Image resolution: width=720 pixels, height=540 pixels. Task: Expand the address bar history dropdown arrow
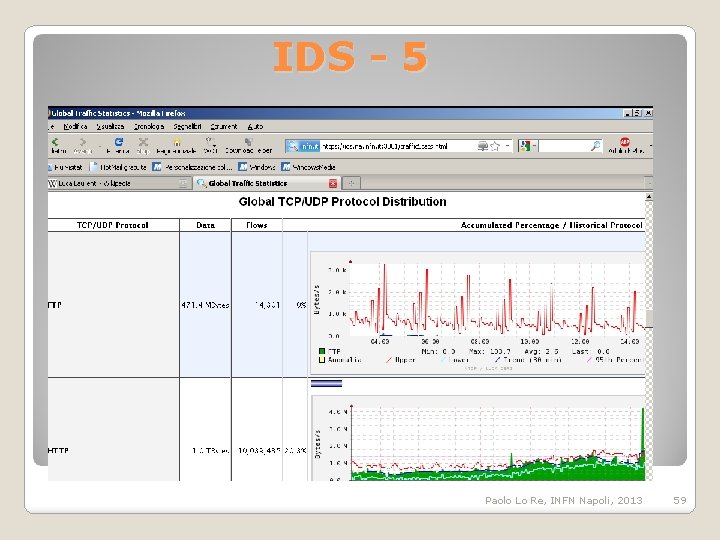click(x=507, y=146)
